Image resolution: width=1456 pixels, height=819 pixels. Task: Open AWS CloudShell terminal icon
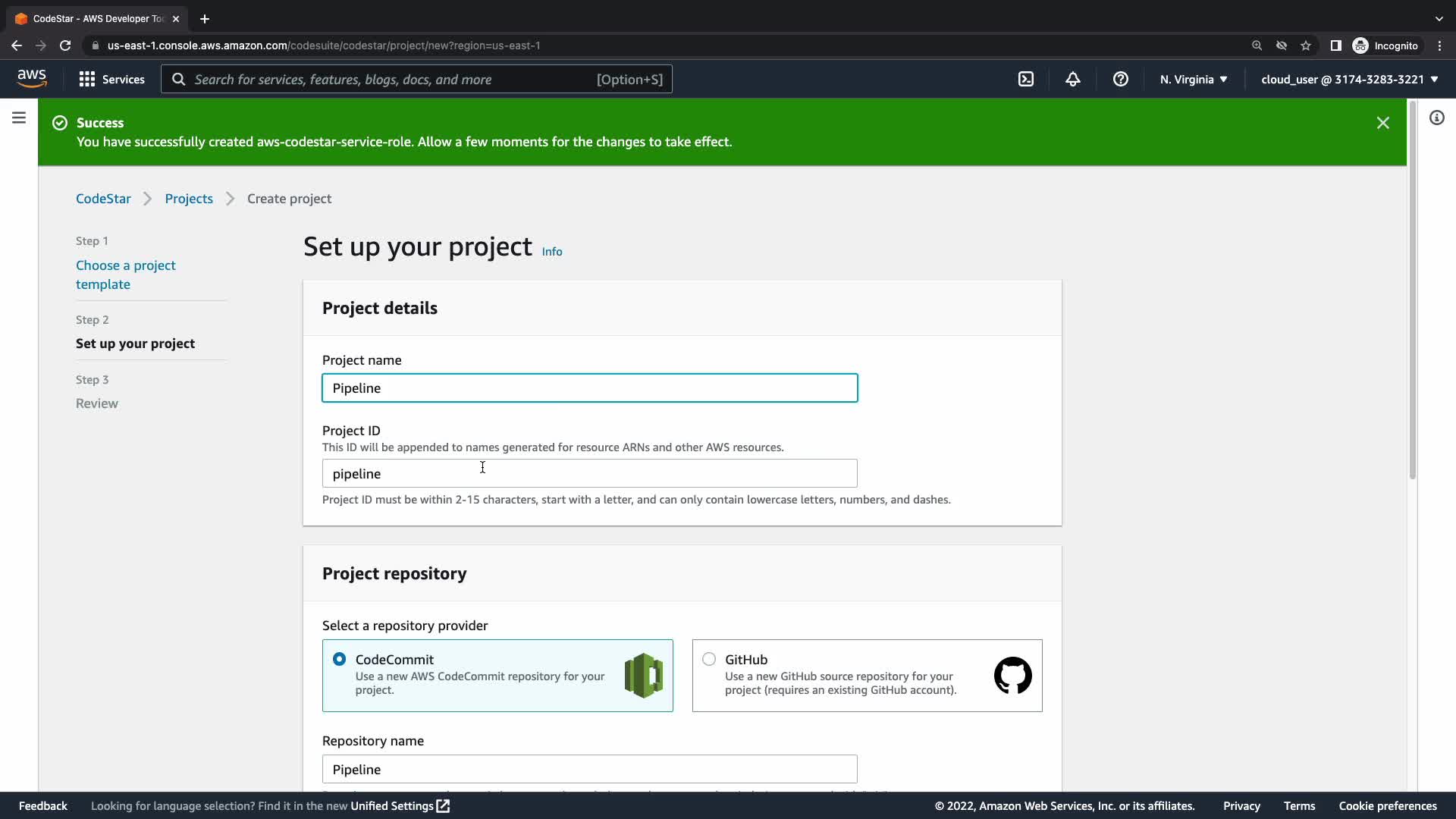(x=1026, y=79)
